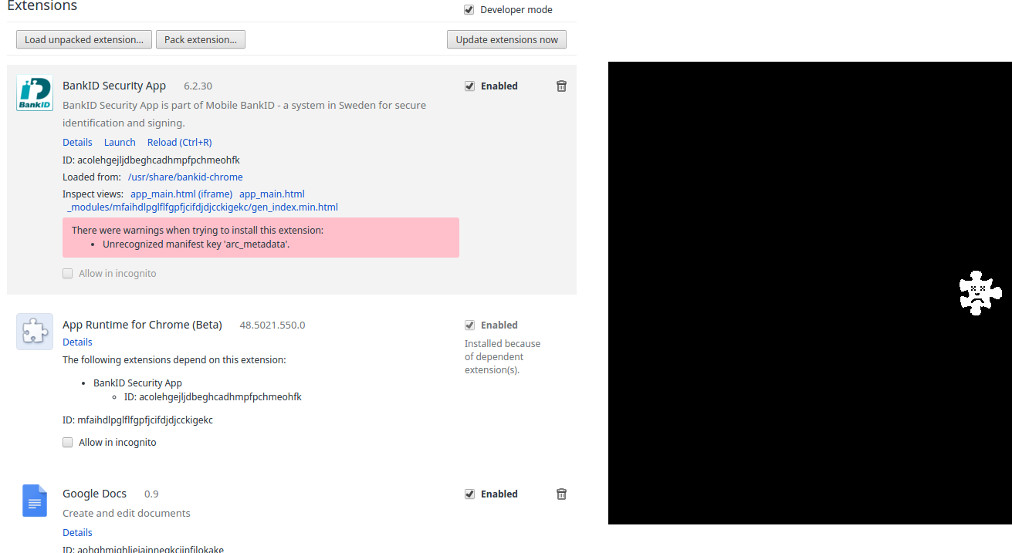Click the Google Docs title text
The height and width of the screenshot is (553, 1012).
coord(94,494)
